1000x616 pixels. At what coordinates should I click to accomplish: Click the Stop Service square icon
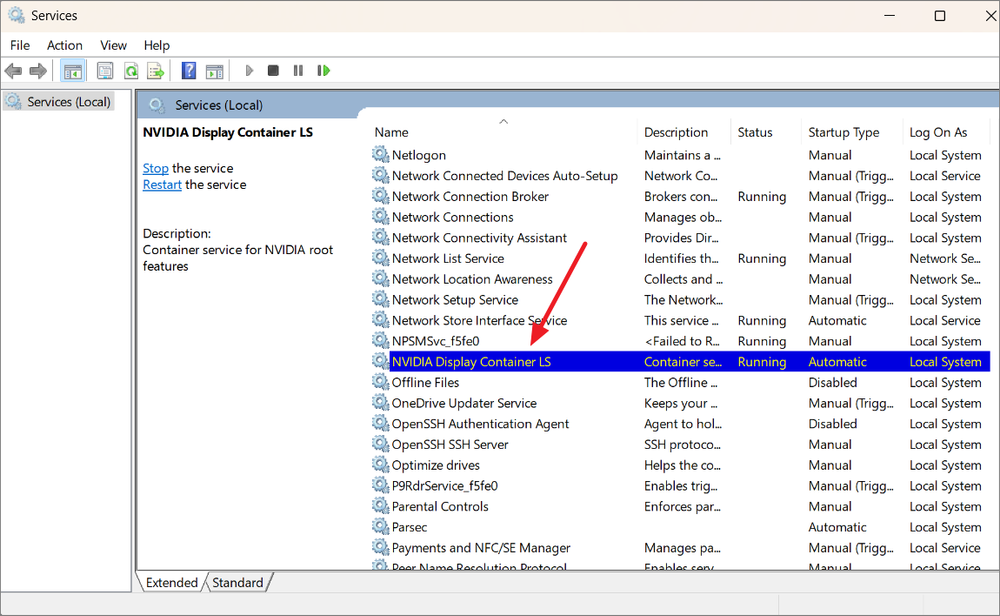[273, 71]
